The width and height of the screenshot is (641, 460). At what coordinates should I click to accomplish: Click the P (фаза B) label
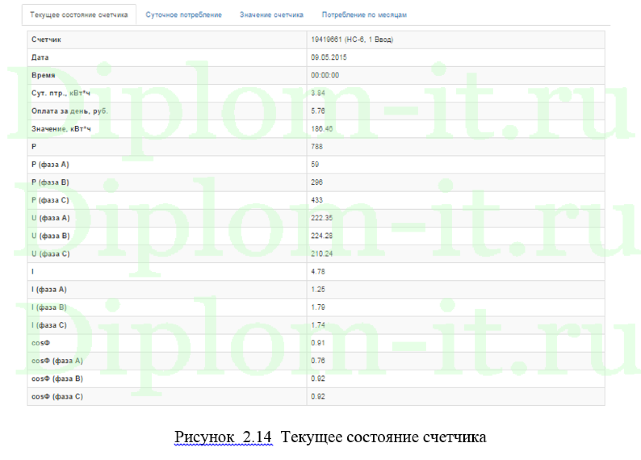pos(50,182)
